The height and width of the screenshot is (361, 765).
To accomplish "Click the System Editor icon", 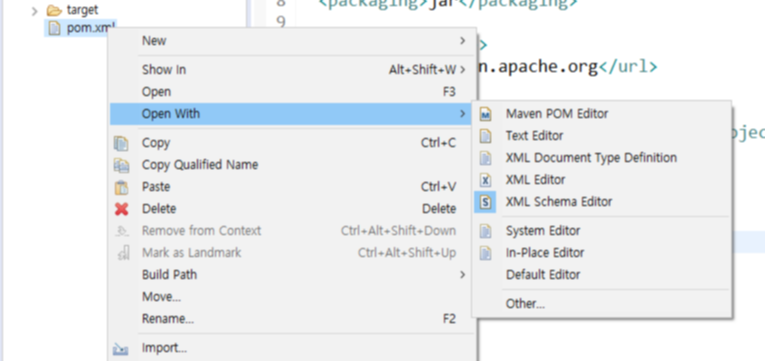I will 485,231.
